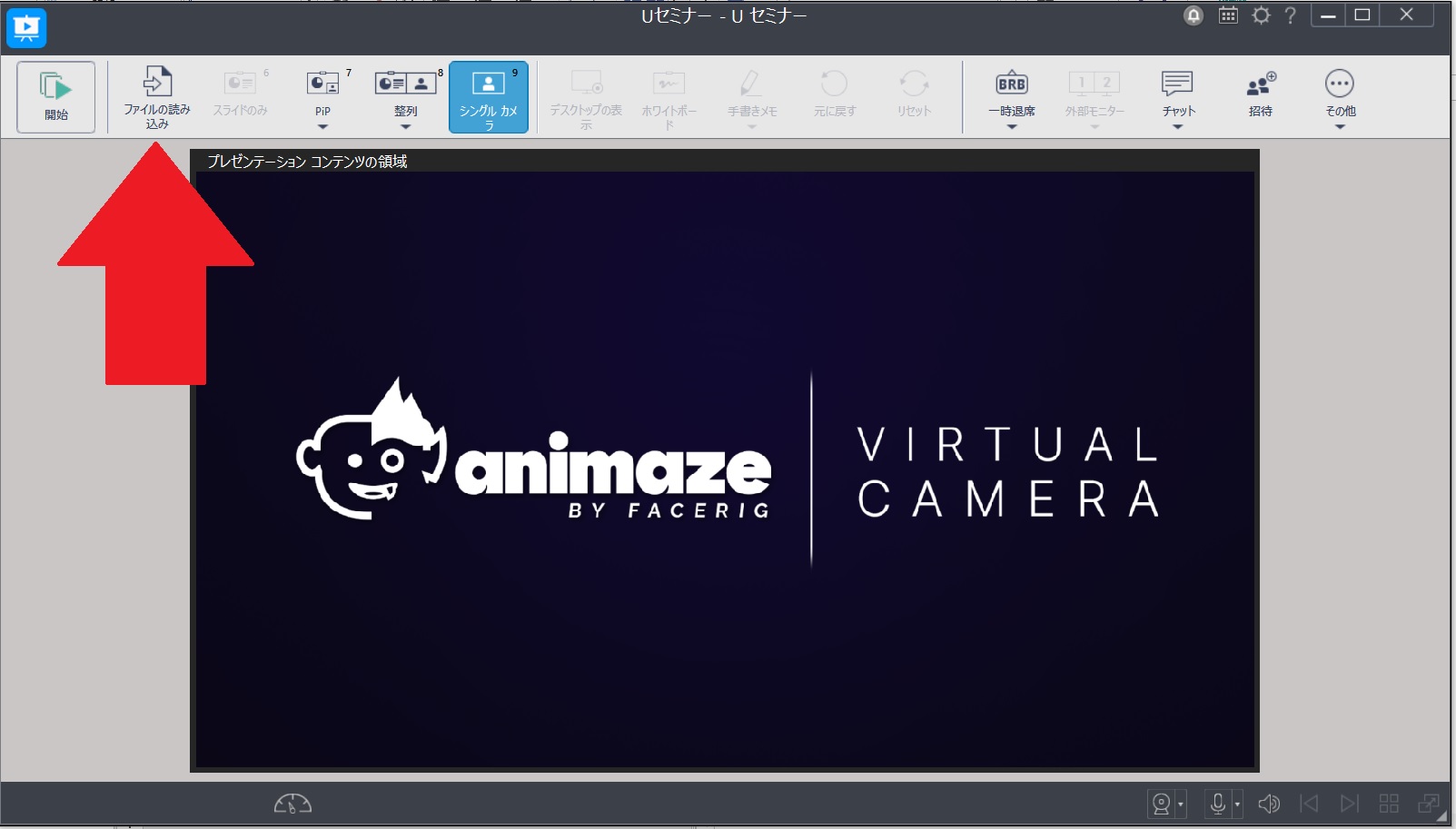The height and width of the screenshot is (829, 1456).
Task: Go to the previous slide
Action: coord(1309,804)
